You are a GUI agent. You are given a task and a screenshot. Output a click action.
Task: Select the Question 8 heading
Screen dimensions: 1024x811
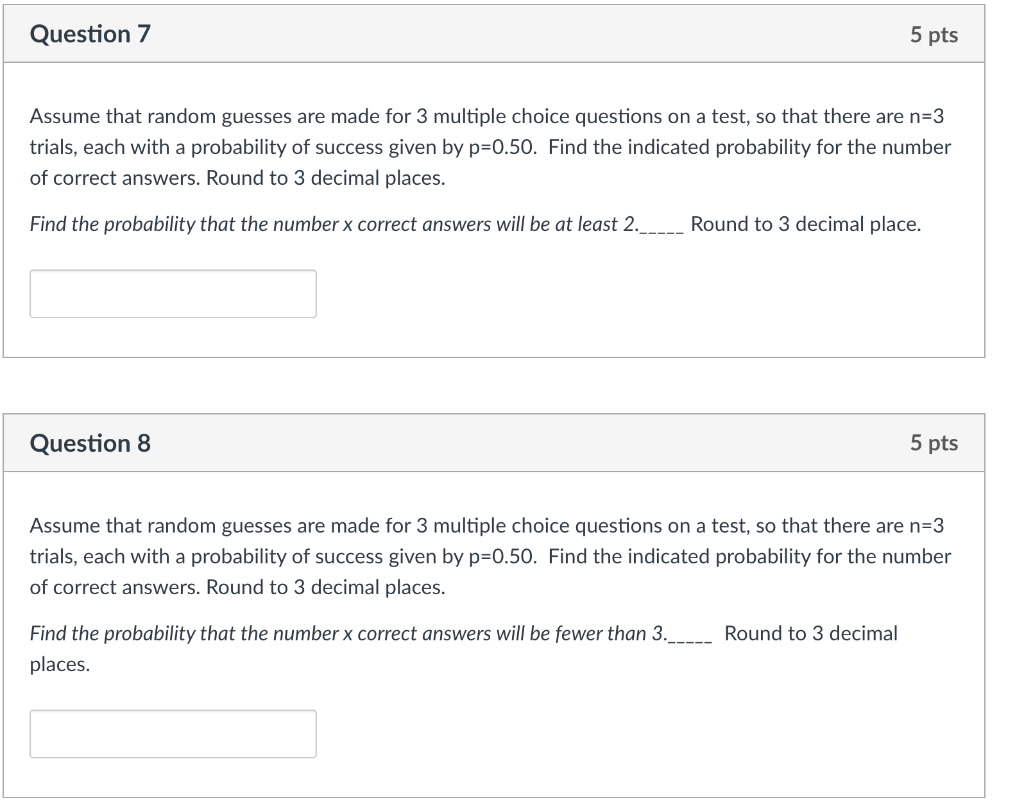point(90,443)
